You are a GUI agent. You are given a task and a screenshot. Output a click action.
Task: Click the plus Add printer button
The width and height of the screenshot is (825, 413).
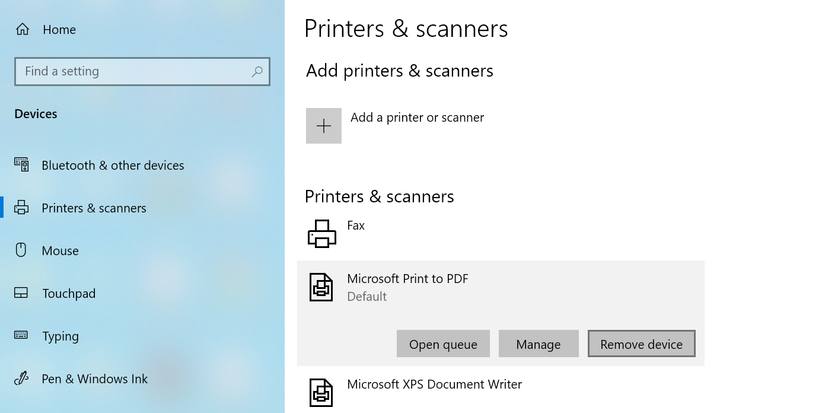(x=324, y=126)
